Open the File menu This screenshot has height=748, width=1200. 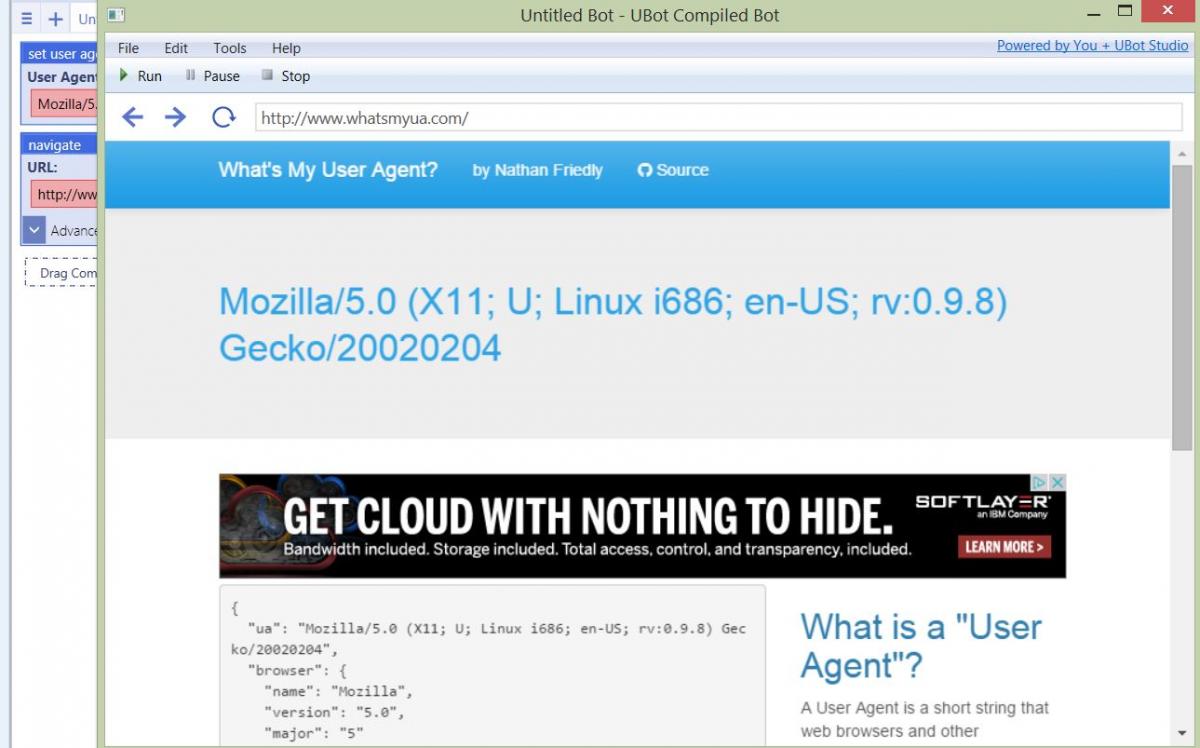(x=128, y=48)
